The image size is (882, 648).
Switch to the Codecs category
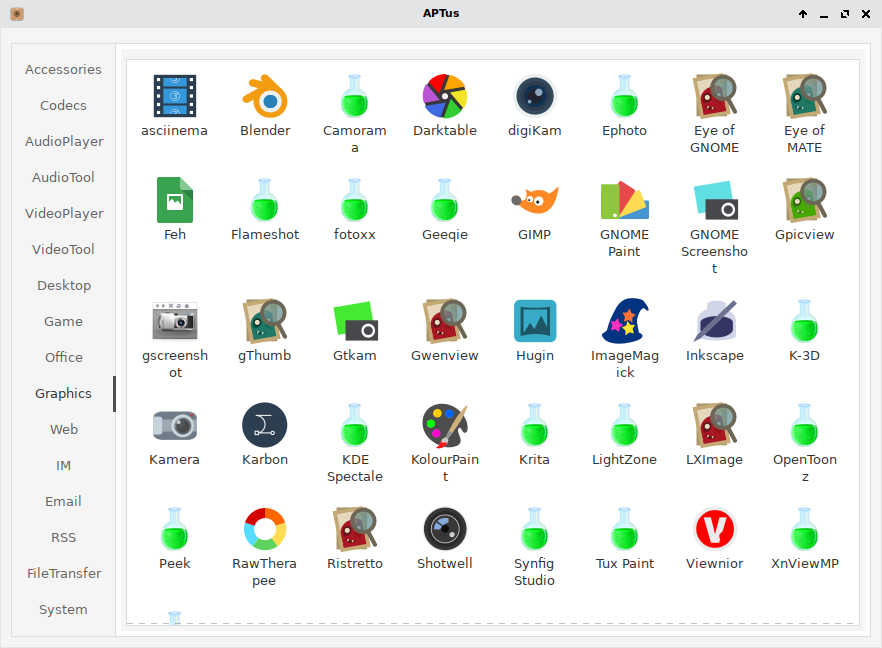[64, 105]
